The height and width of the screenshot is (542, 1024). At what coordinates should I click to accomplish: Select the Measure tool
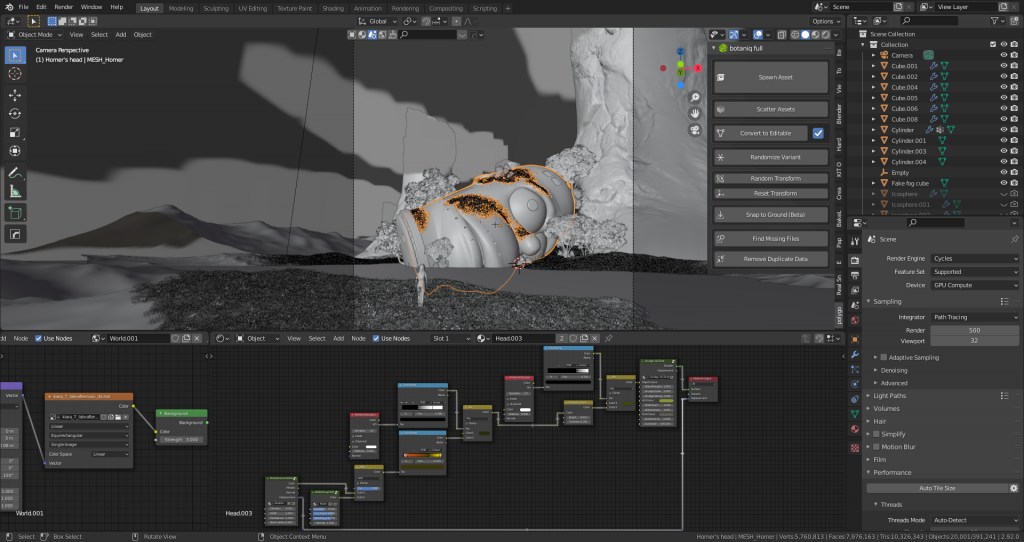[x=15, y=191]
